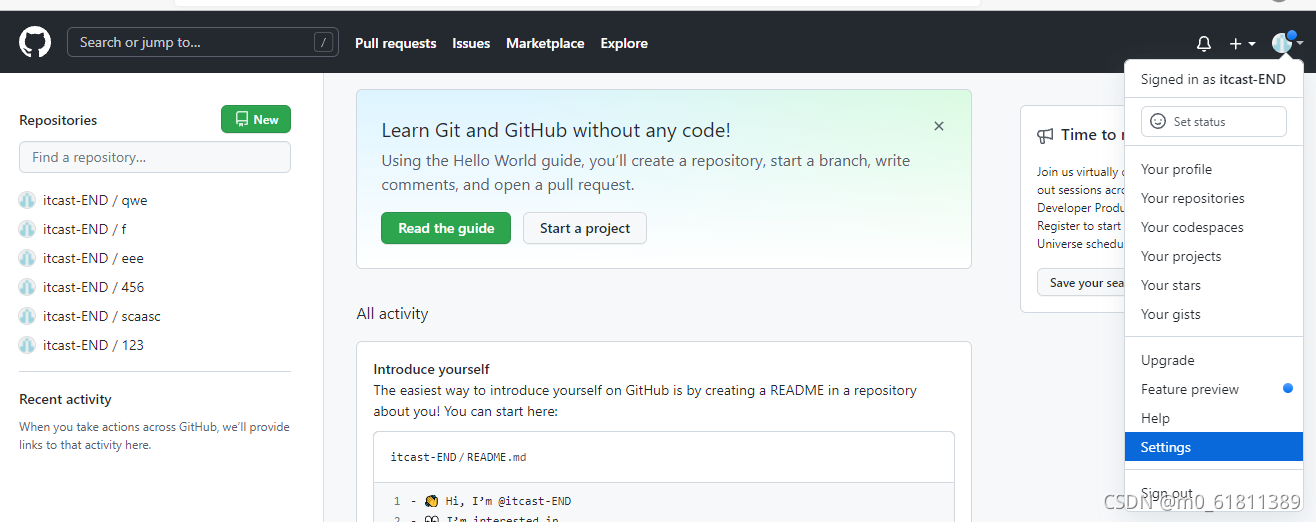Open the plus create-new dropdown
Screen dimensions: 1316x522
(1242, 44)
